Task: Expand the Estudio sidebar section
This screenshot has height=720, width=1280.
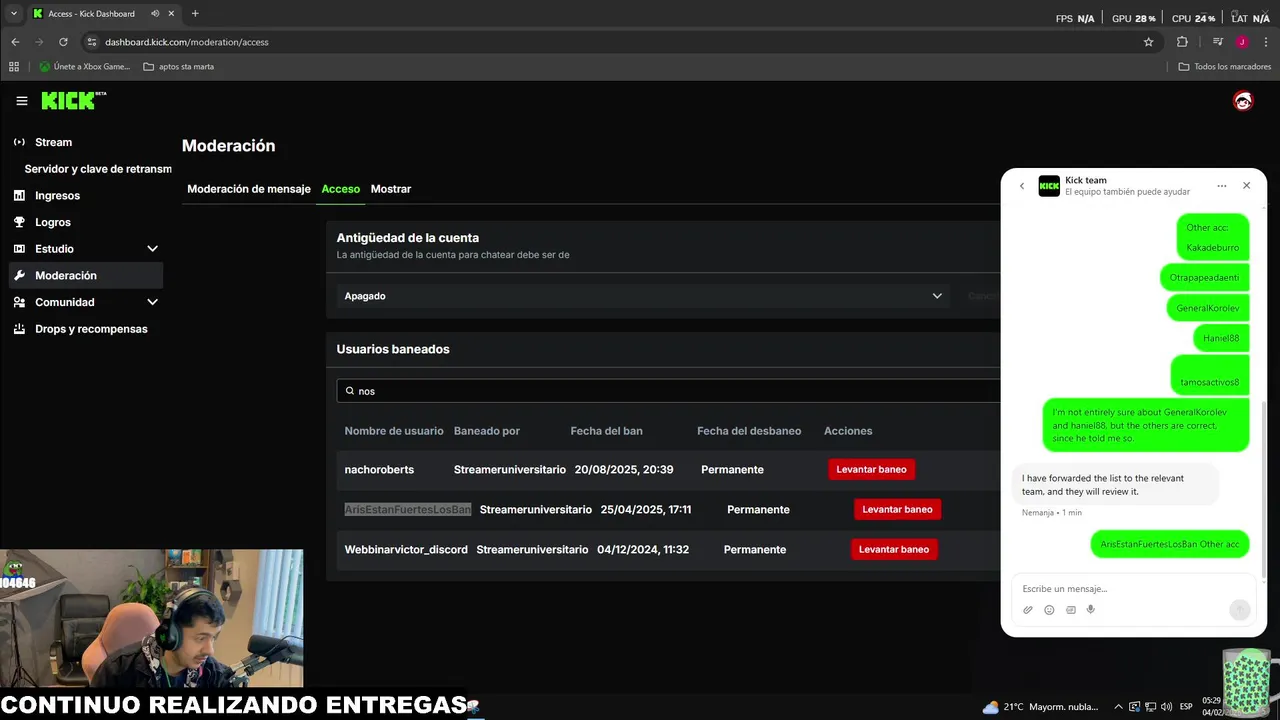Action: [85, 249]
